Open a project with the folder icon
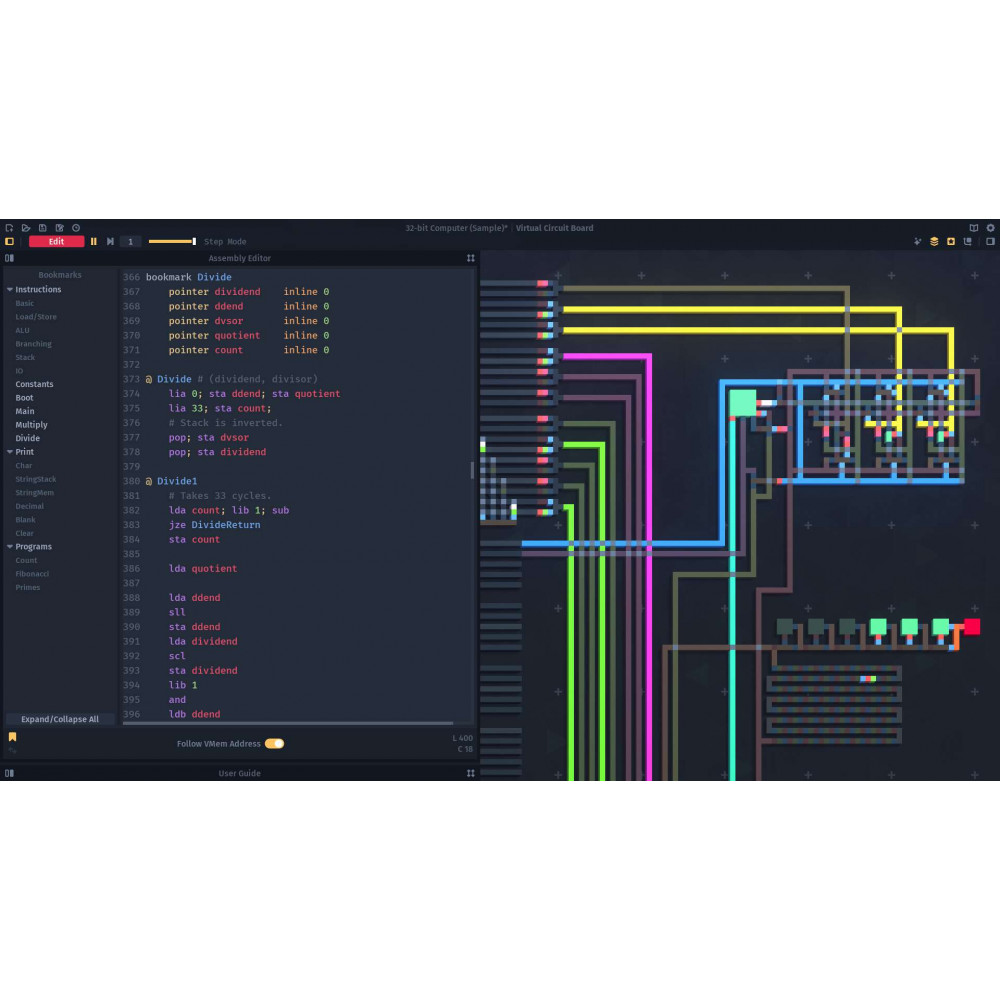 coord(26,228)
